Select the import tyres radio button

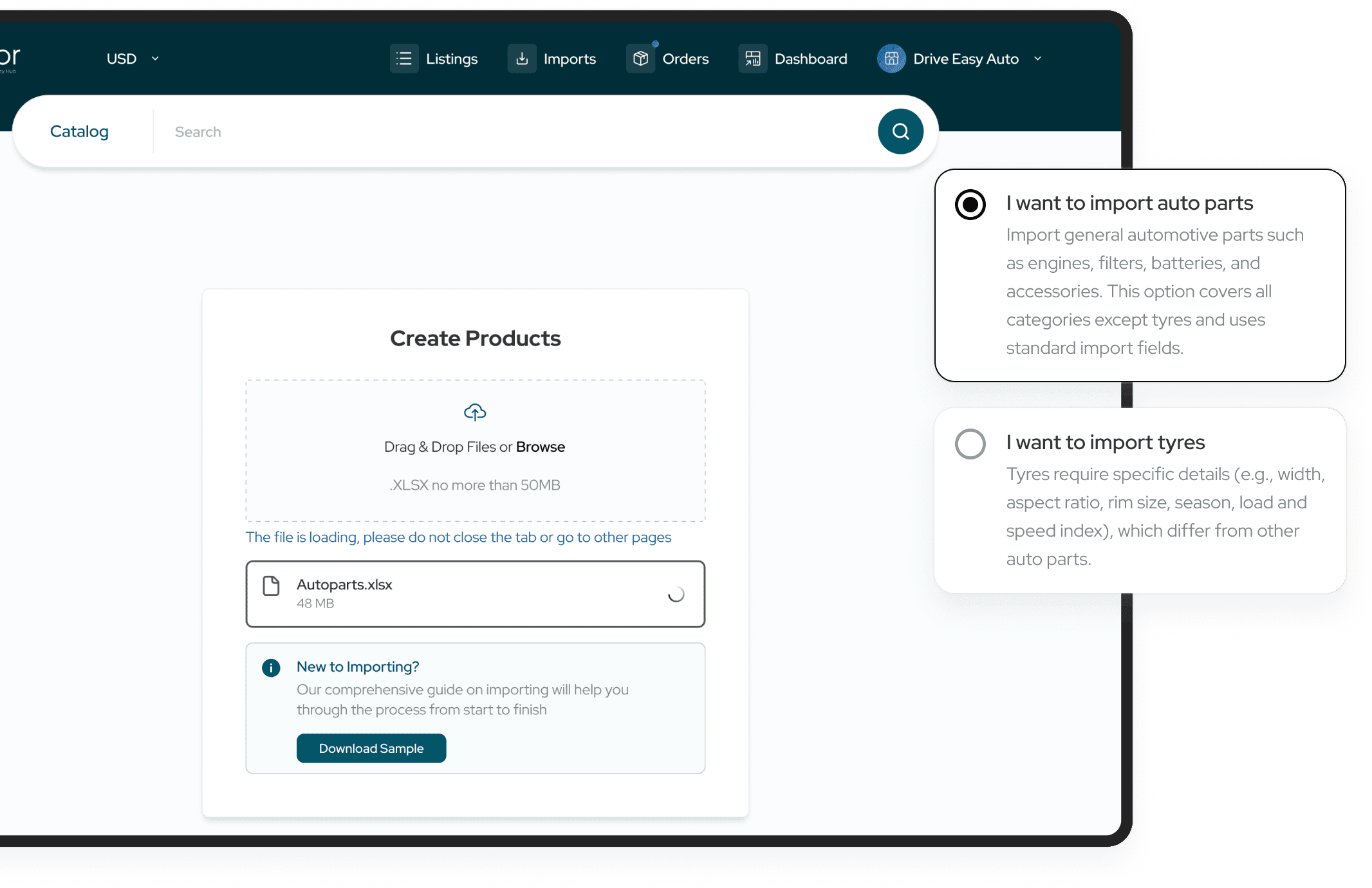coord(970,444)
